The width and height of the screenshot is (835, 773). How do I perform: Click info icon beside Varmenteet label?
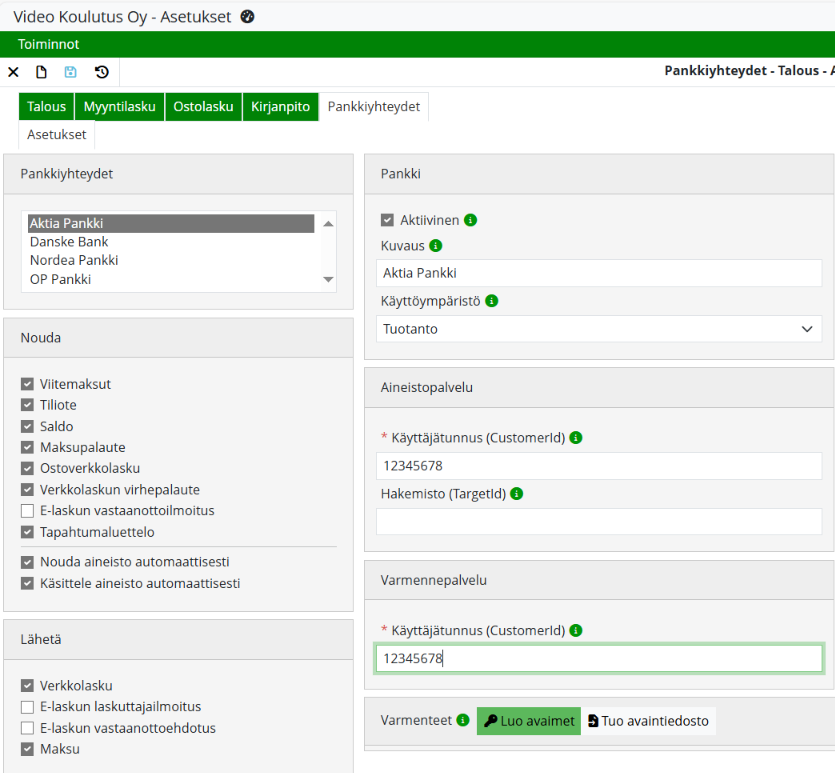(x=463, y=720)
